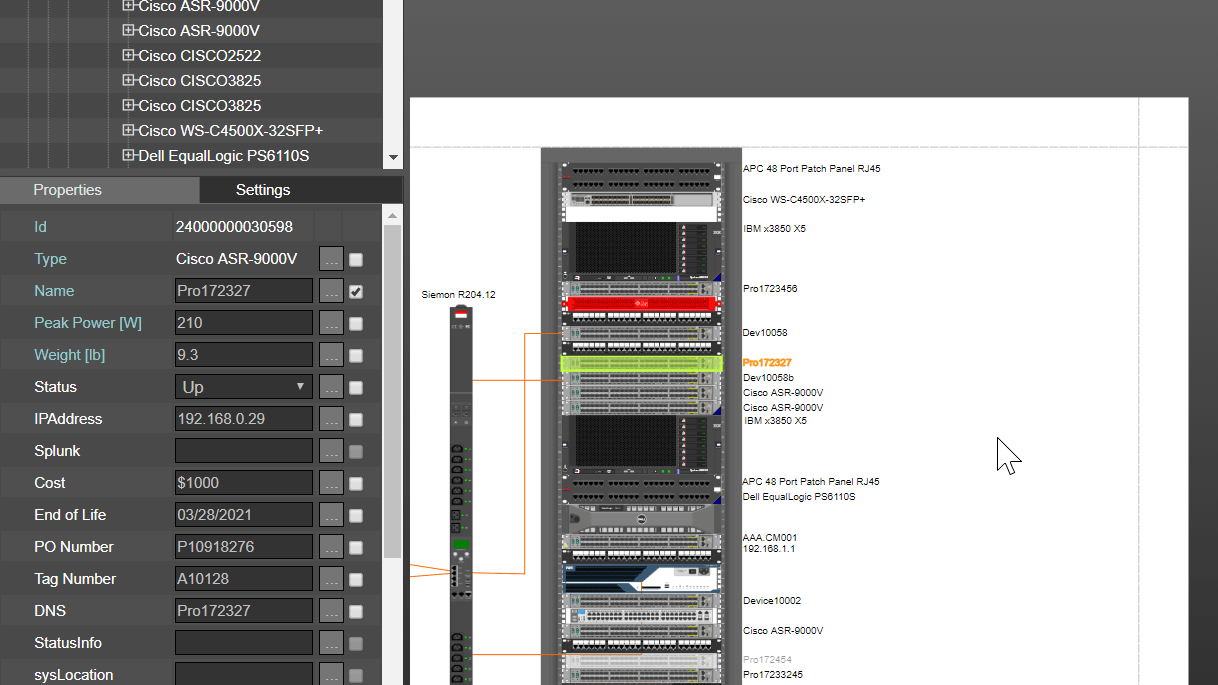Open the ellipsis button for End of Life
Screen dimensions: 1218x685
331,515
